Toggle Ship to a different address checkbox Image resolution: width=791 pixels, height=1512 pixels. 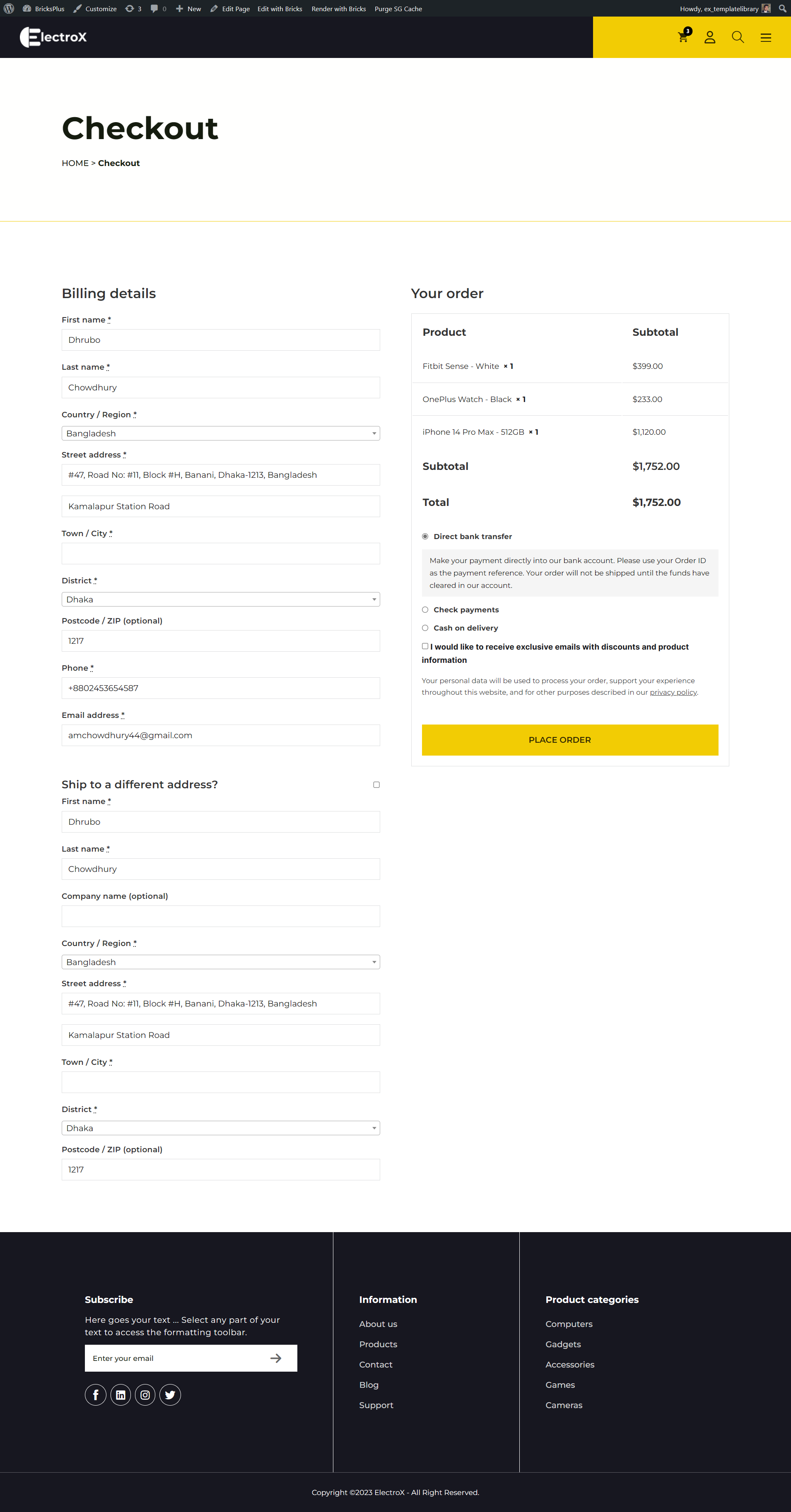click(376, 785)
